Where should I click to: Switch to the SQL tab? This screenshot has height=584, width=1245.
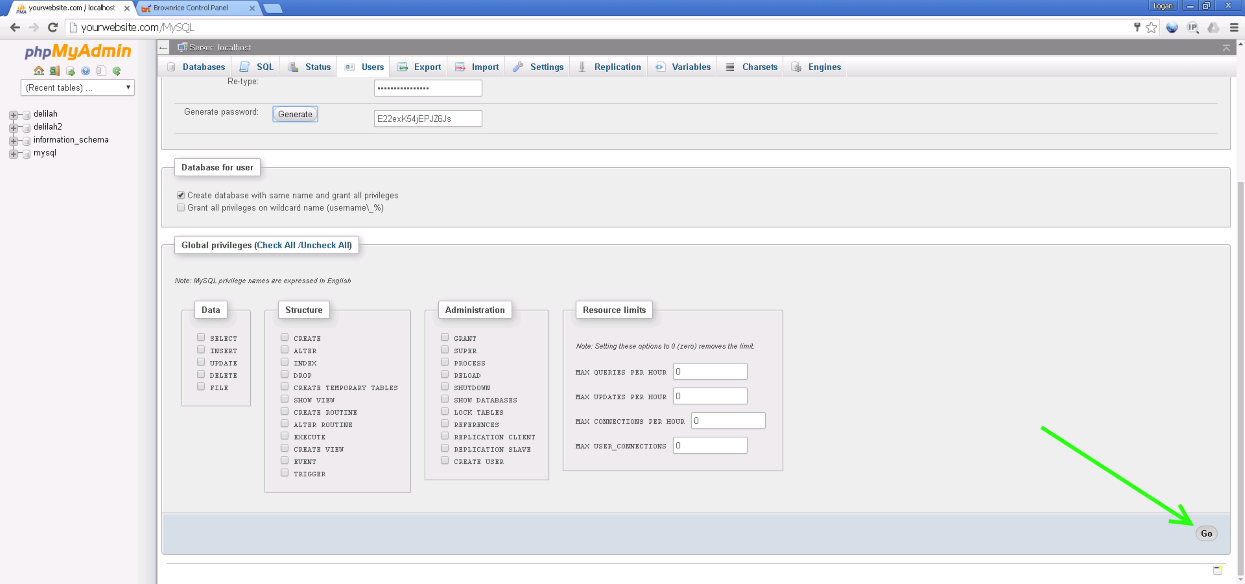[x=256, y=67]
